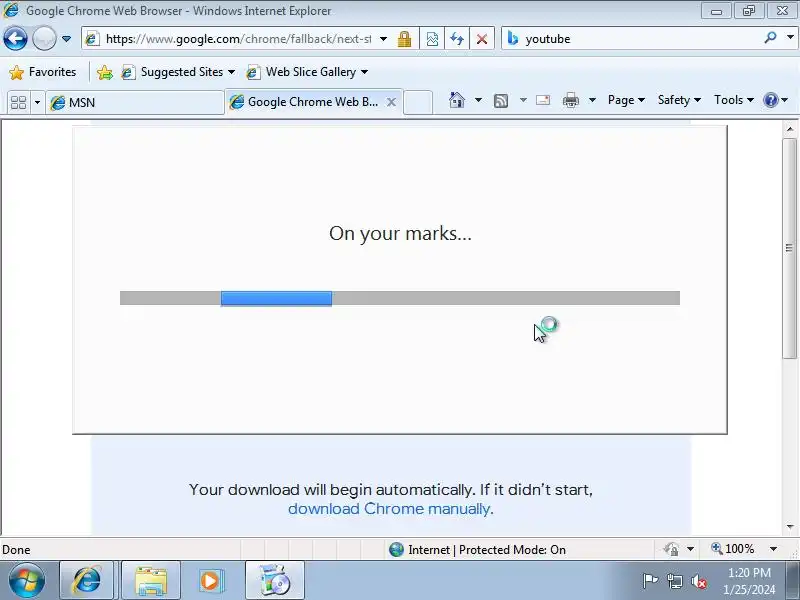Screen dimensions: 800x600
Task: Click the security lock icon
Action: pyautogui.click(x=405, y=39)
